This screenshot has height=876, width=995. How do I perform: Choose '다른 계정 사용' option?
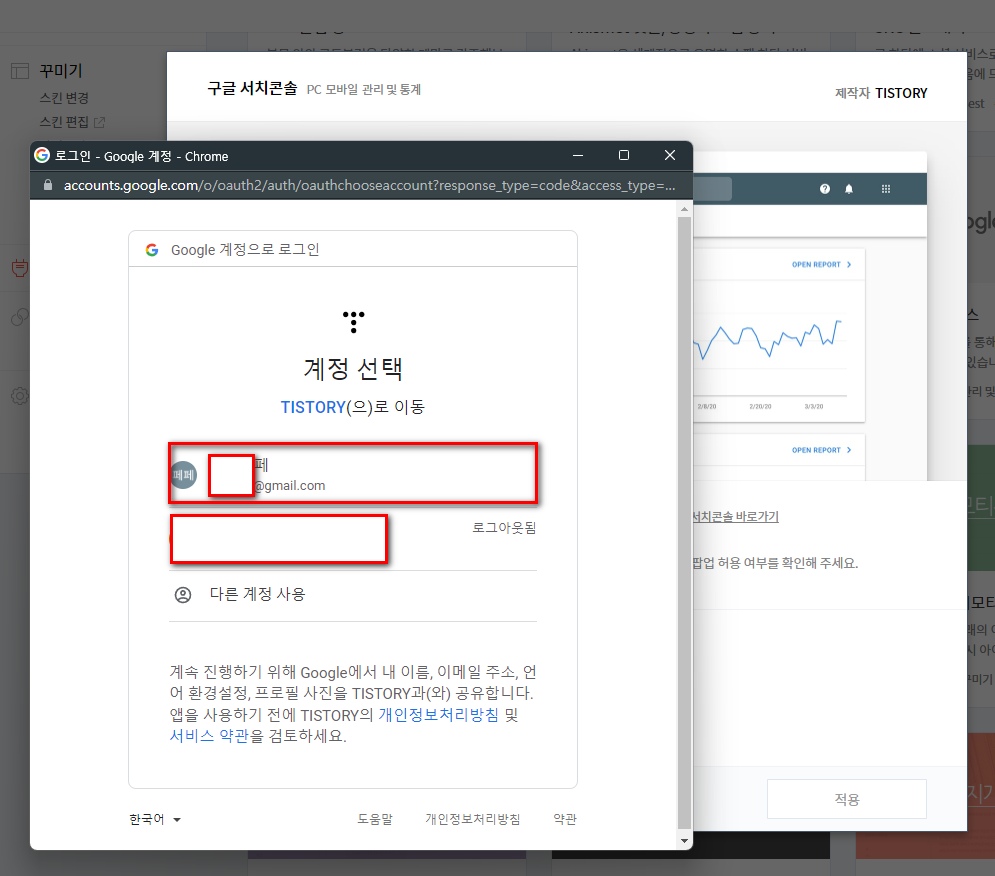(x=353, y=595)
